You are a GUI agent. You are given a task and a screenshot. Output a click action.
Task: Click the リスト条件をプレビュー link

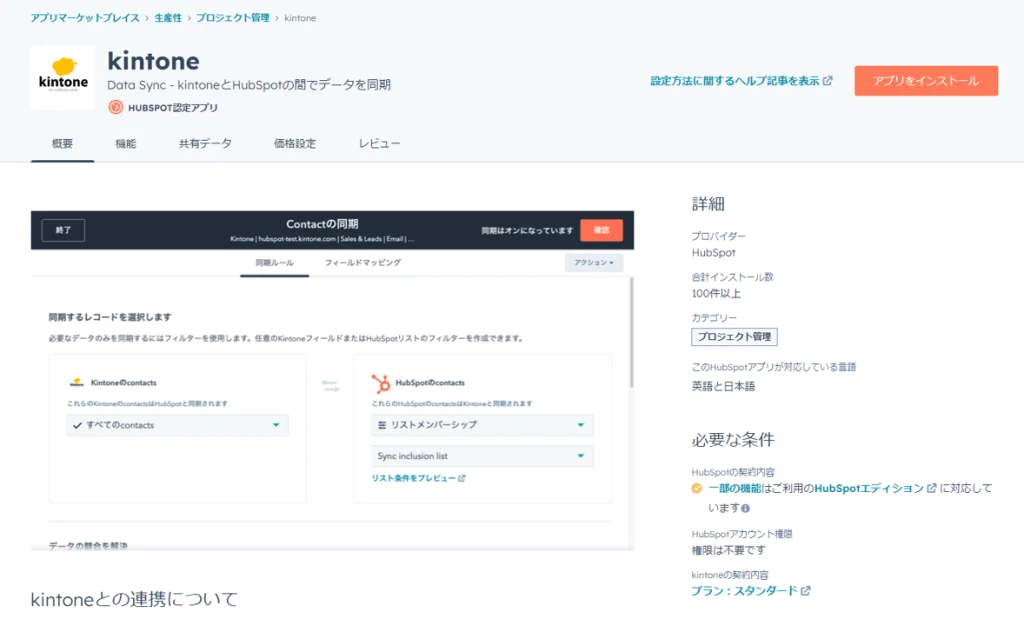point(413,478)
